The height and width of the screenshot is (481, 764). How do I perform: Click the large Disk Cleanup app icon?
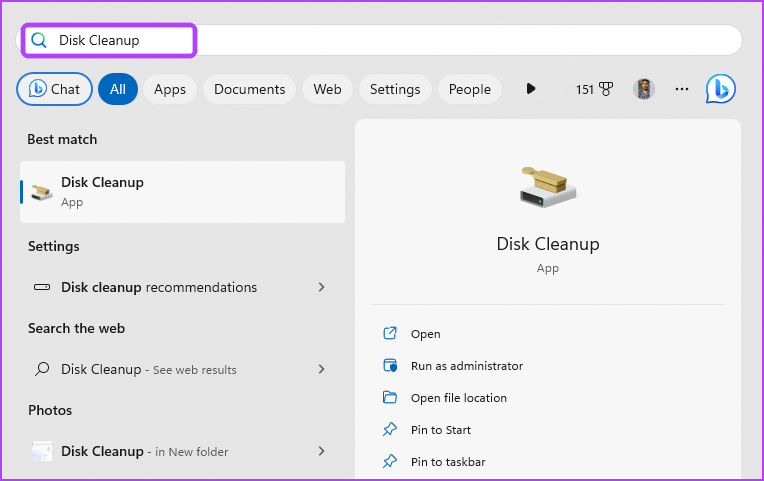[548, 188]
